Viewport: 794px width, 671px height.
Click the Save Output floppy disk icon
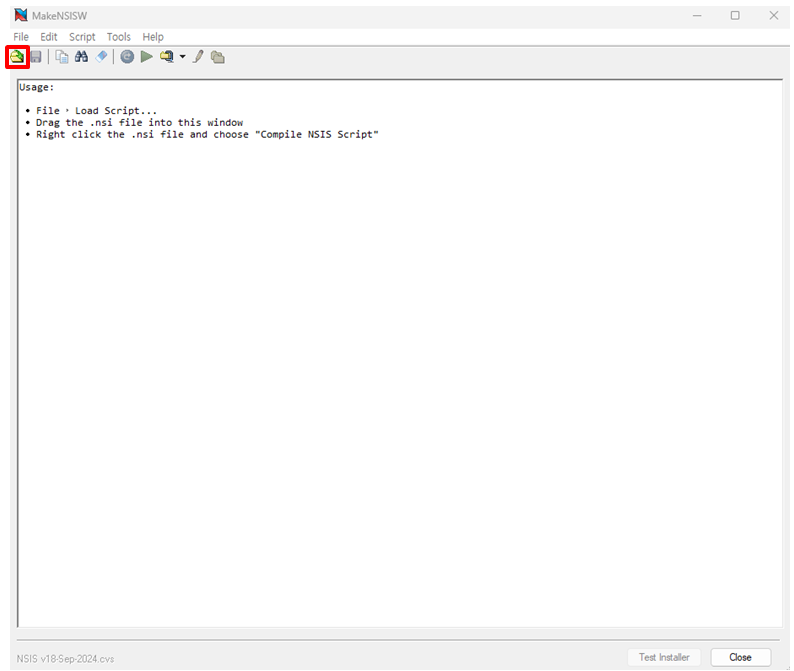[36, 57]
